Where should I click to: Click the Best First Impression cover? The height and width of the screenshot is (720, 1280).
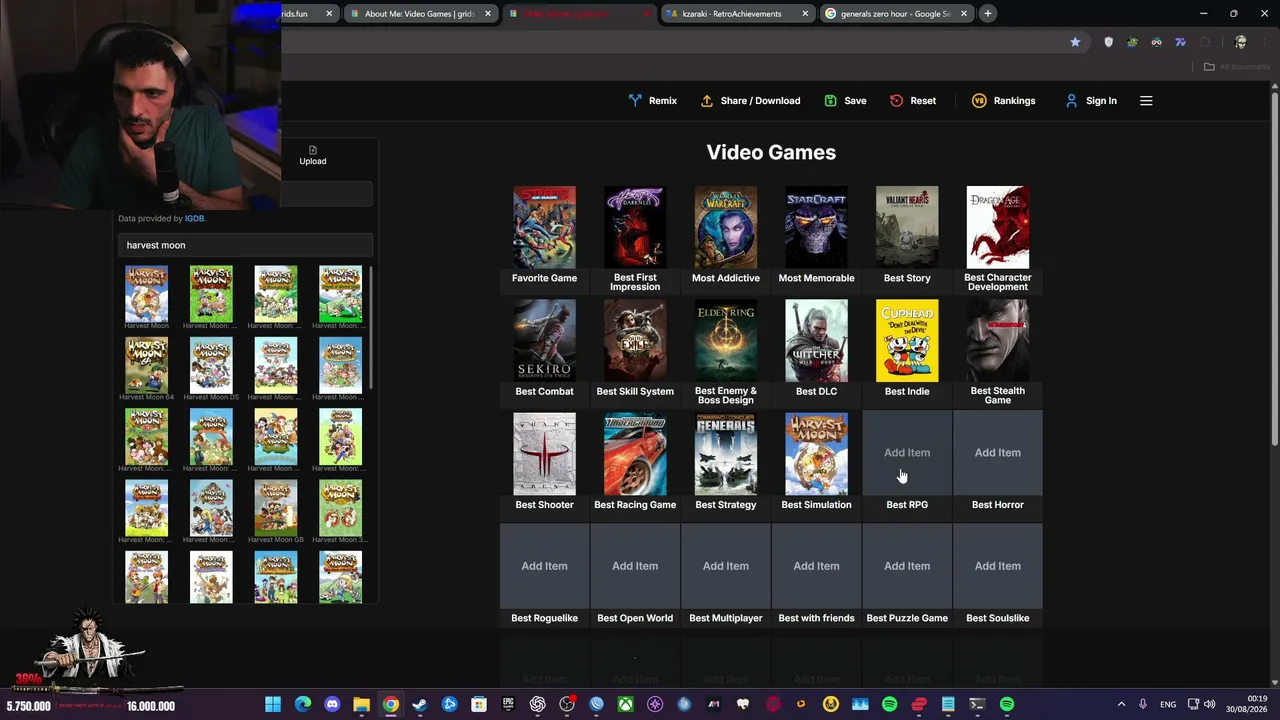coord(635,228)
